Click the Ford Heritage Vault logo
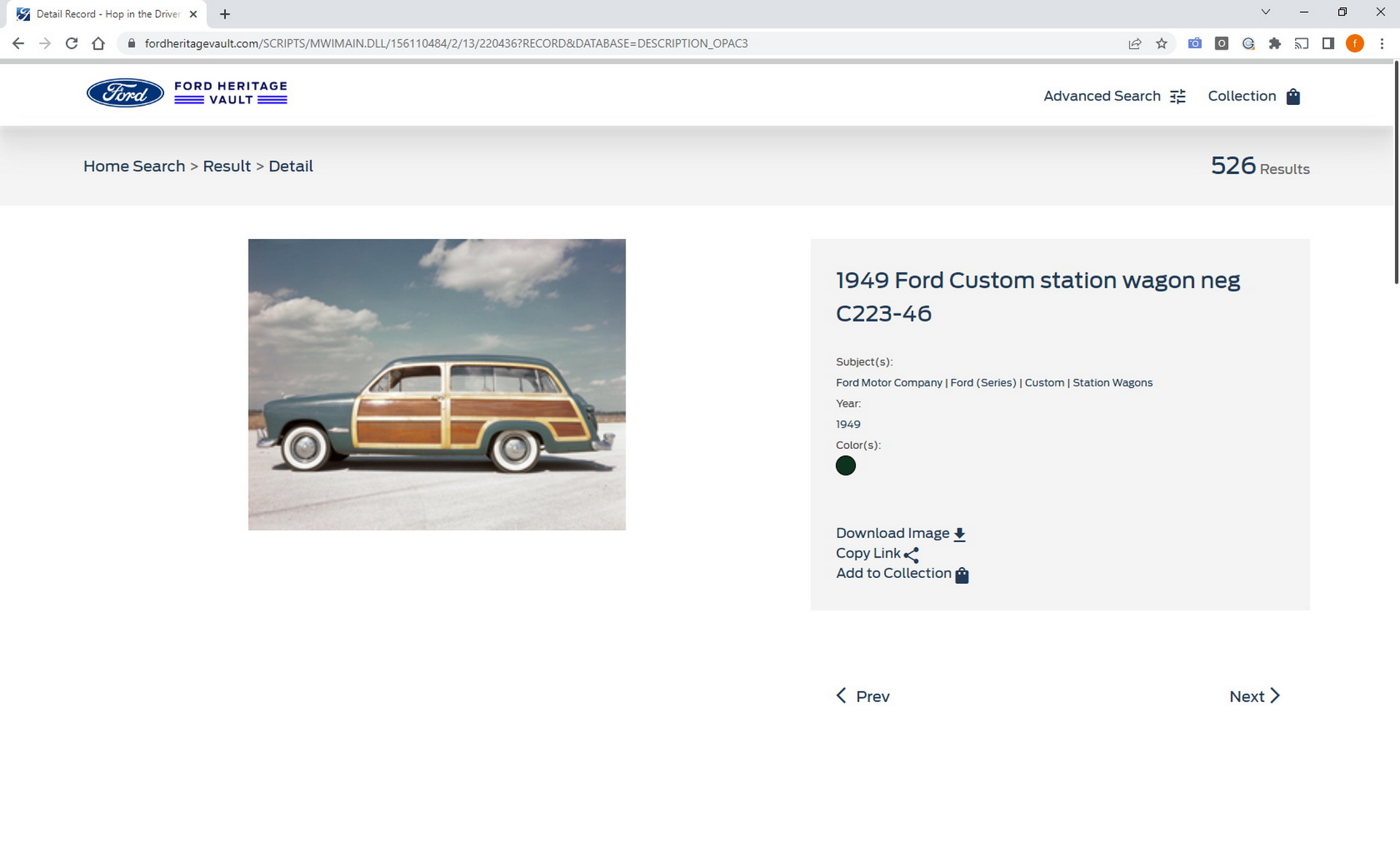Image resolution: width=1400 pixels, height=841 pixels. [186, 93]
